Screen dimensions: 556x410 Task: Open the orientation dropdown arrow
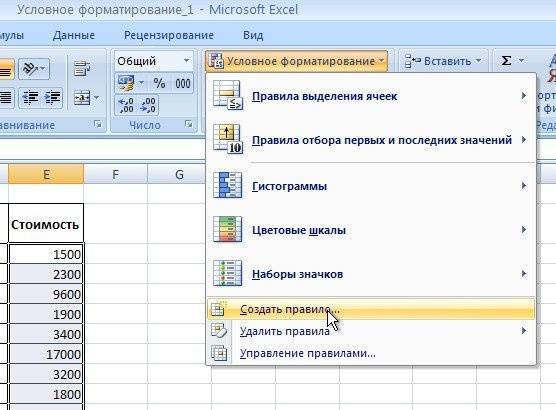click(43, 68)
